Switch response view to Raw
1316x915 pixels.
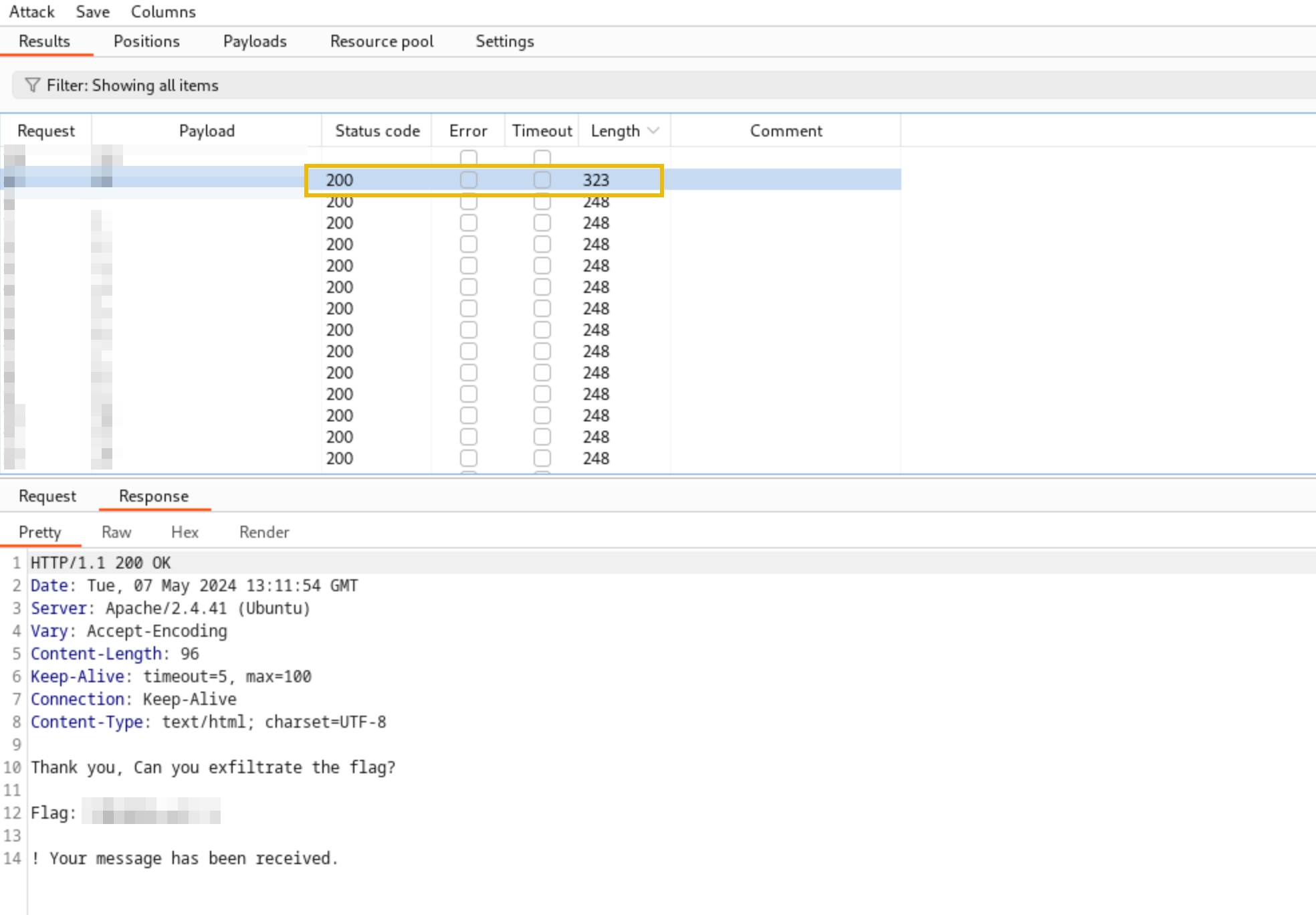[116, 532]
